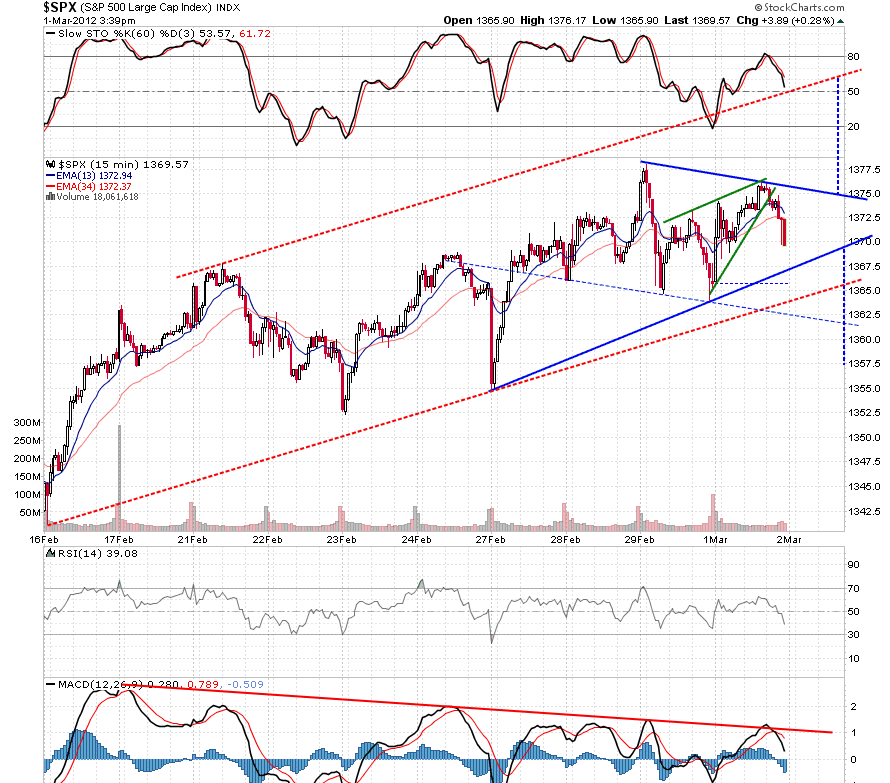This screenshot has height=783, width=890.
Task: Click the 50M volume axis label
Action: (x=30, y=513)
